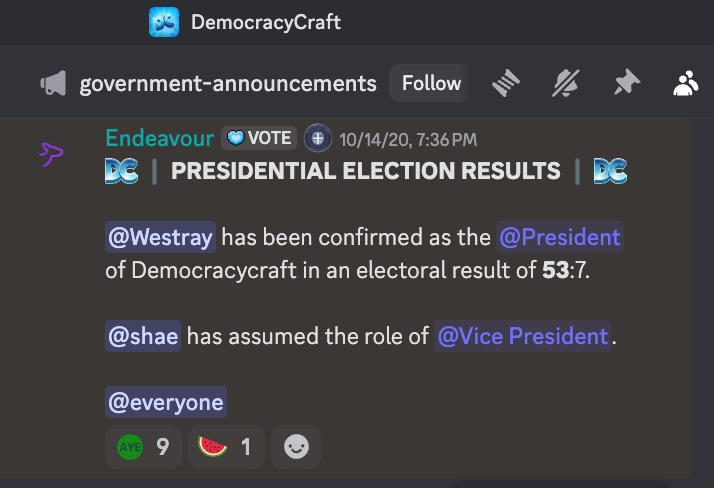Toggle the AYE reaction with 9 votes

tap(143, 447)
